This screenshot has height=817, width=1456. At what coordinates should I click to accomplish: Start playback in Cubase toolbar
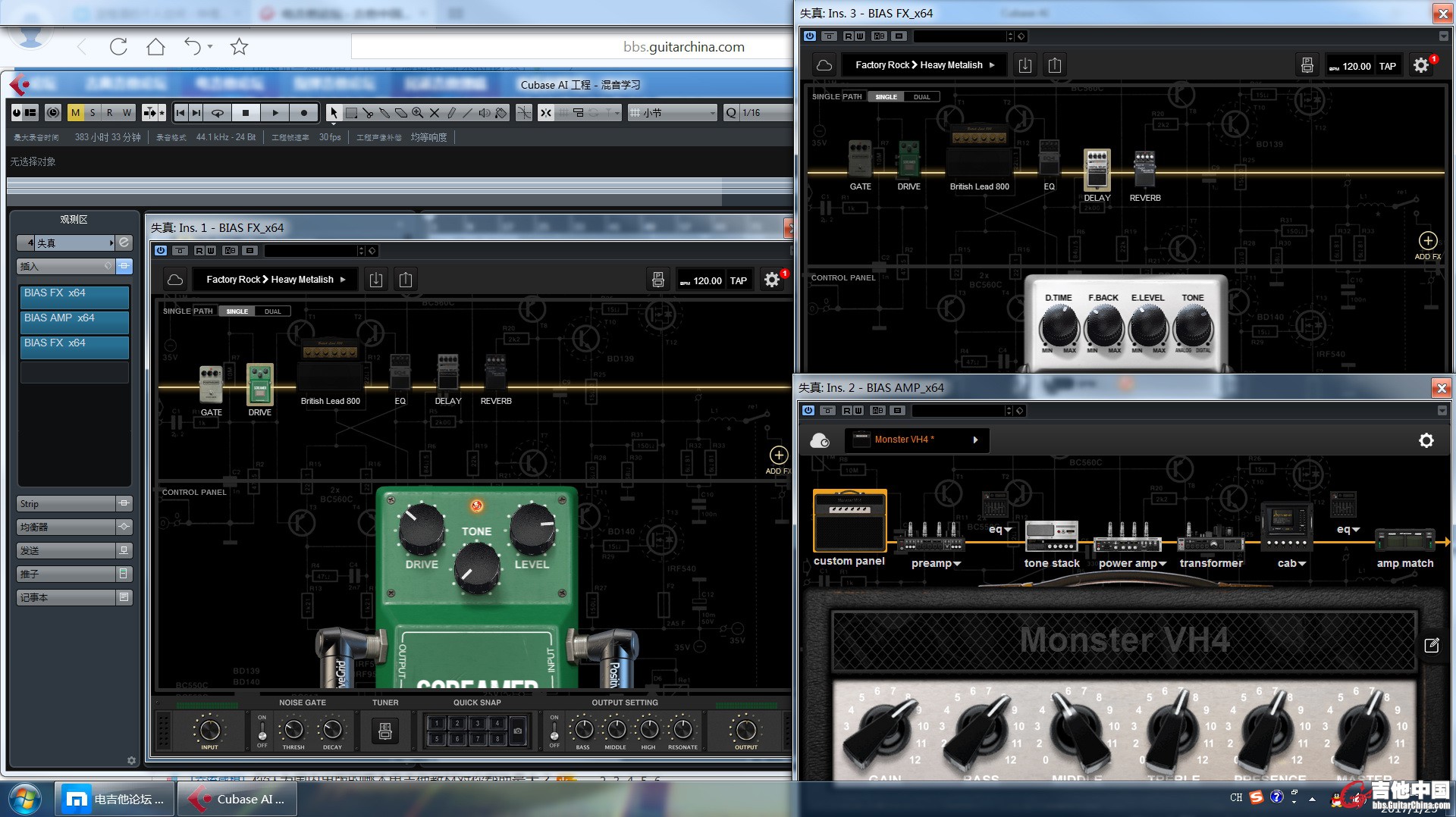click(275, 113)
